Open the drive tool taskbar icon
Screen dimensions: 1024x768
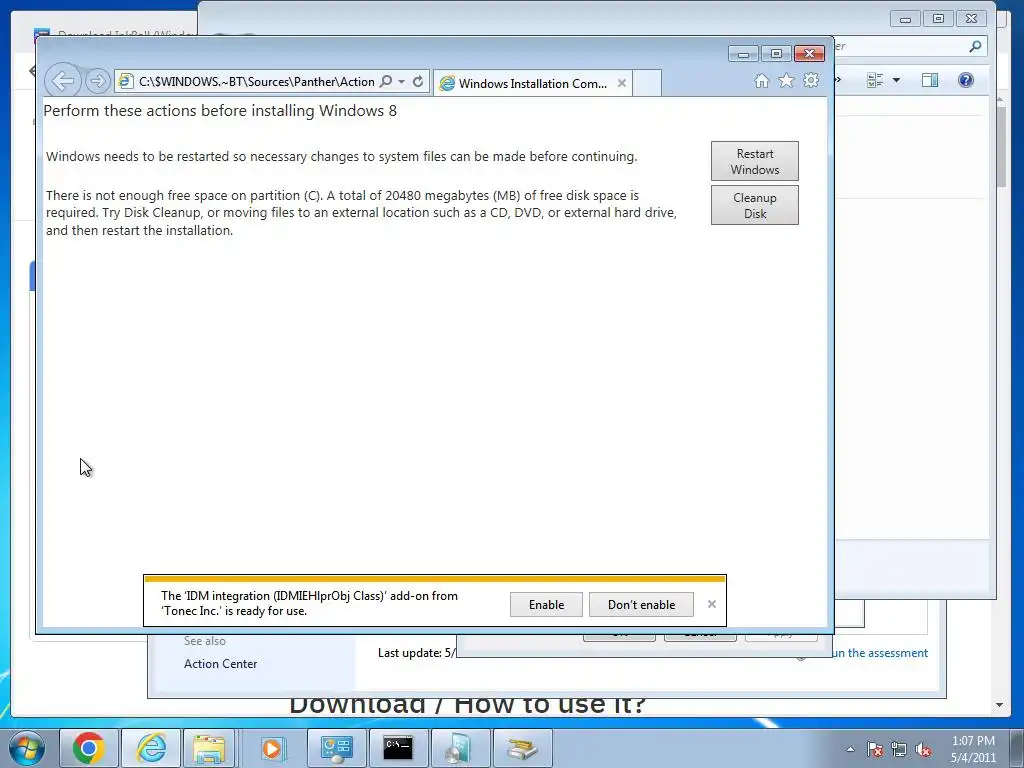pyautogui.click(x=522, y=748)
